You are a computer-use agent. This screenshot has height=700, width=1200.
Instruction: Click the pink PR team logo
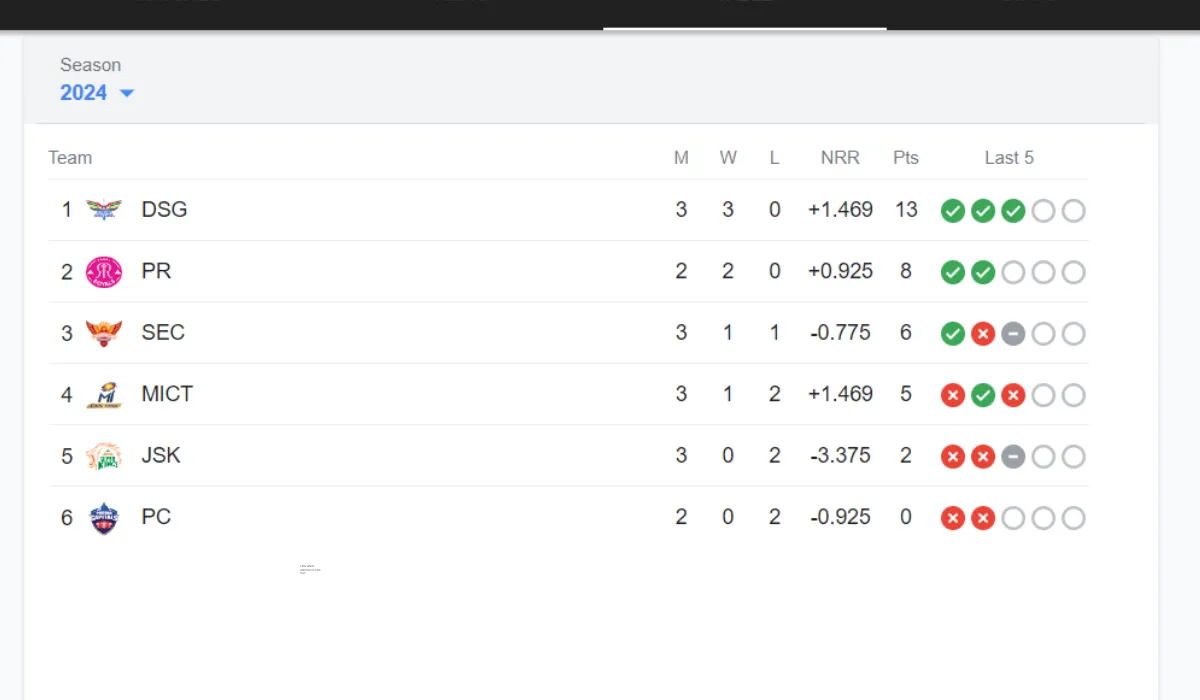point(104,272)
